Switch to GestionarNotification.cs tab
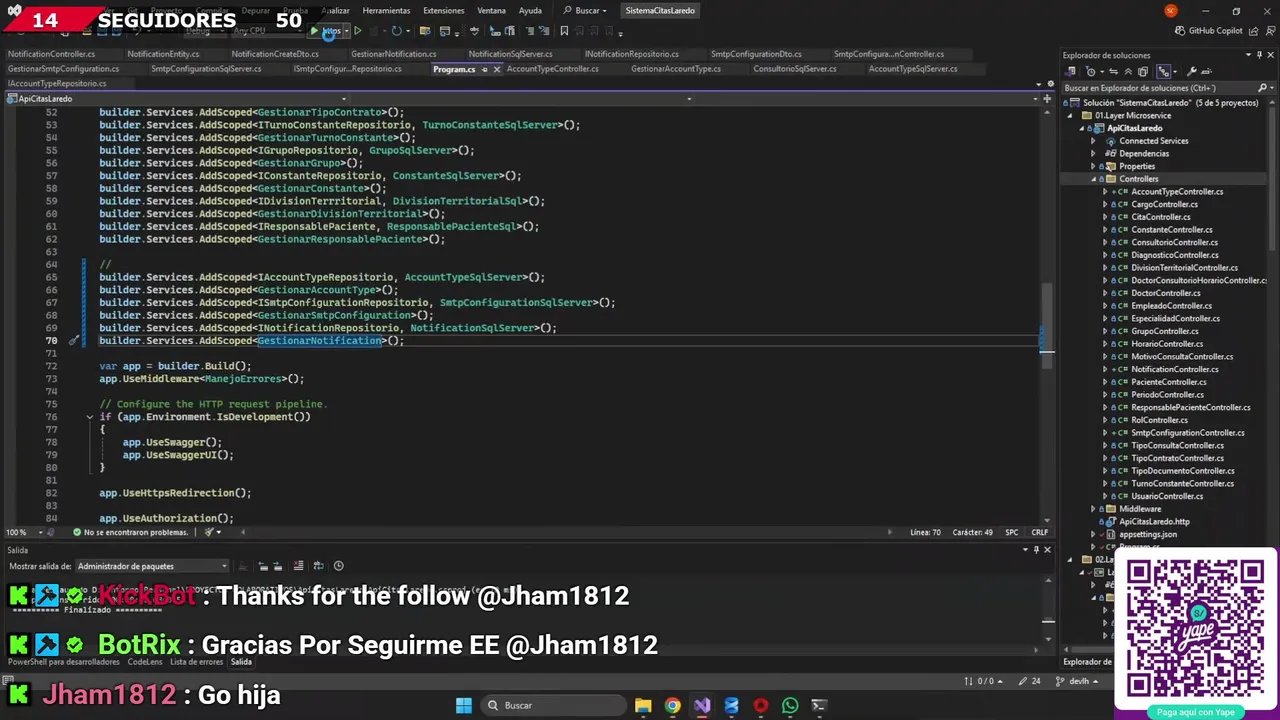This screenshot has height=720, width=1280. pyautogui.click(x=393, y=54)
